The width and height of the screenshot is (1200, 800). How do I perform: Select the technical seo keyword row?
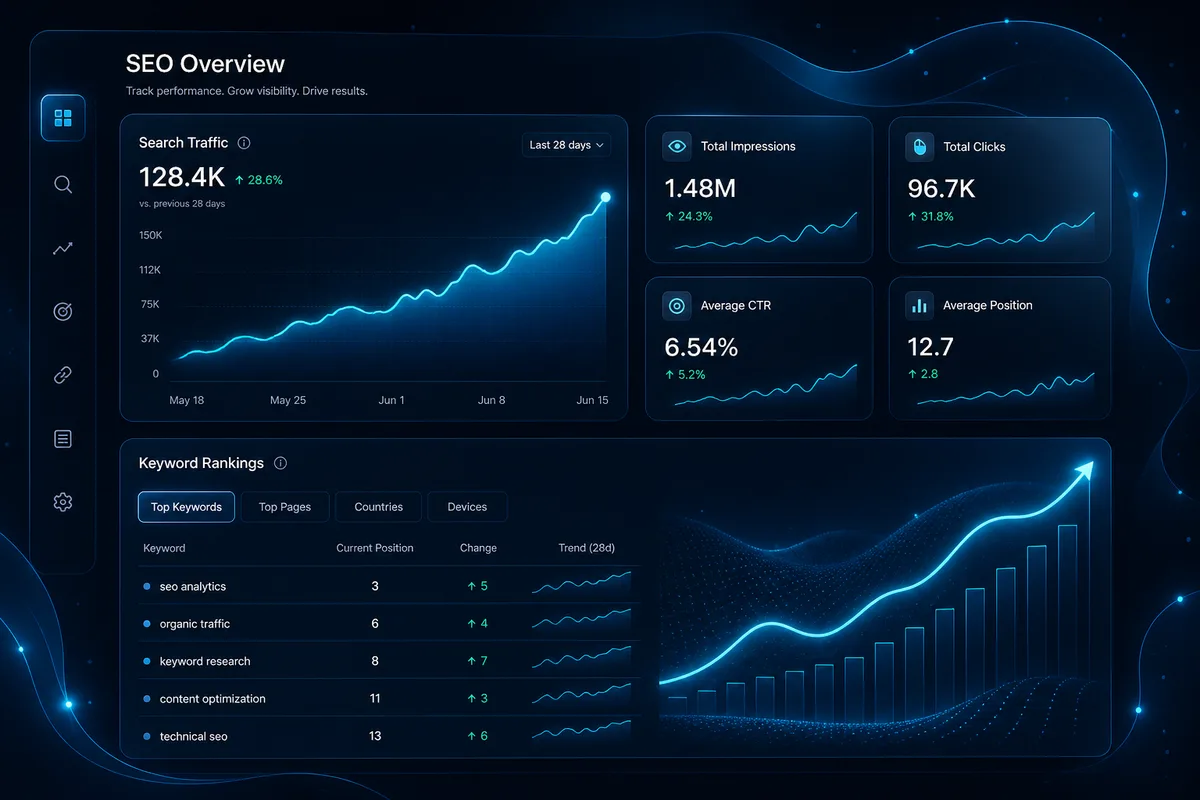click(388, 736)
